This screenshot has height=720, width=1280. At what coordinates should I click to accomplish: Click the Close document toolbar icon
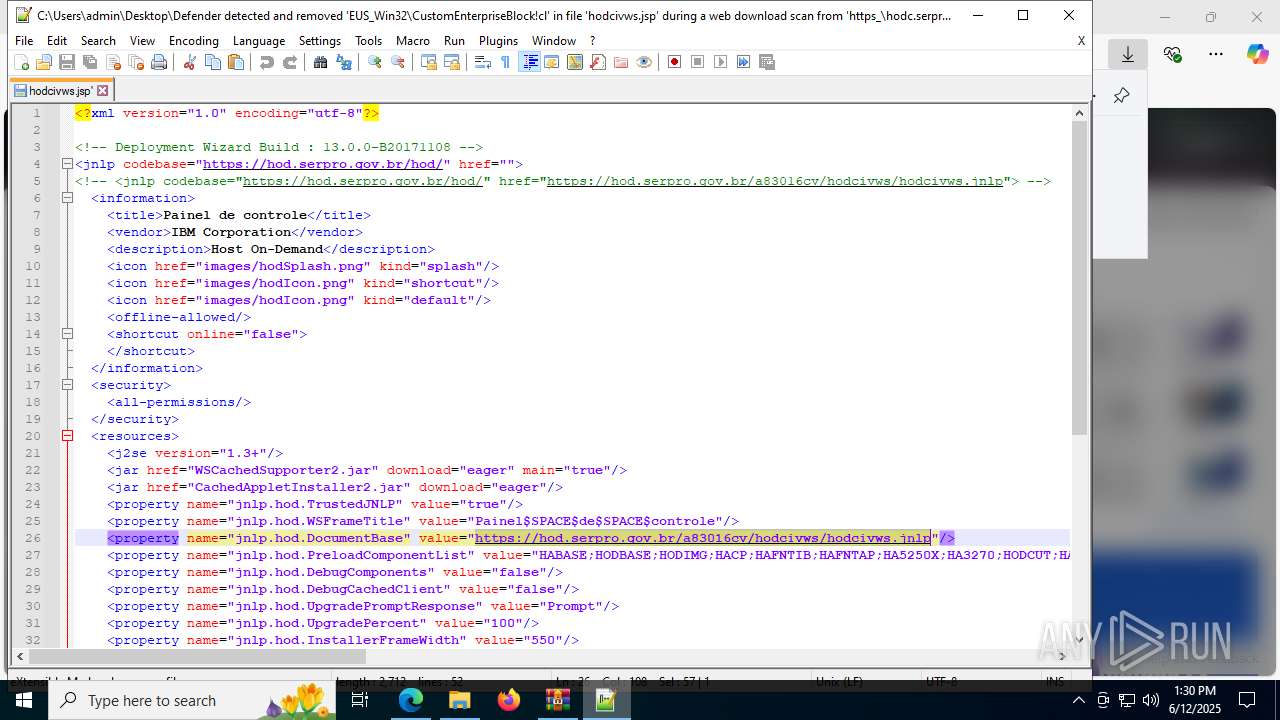click(113, 62)
